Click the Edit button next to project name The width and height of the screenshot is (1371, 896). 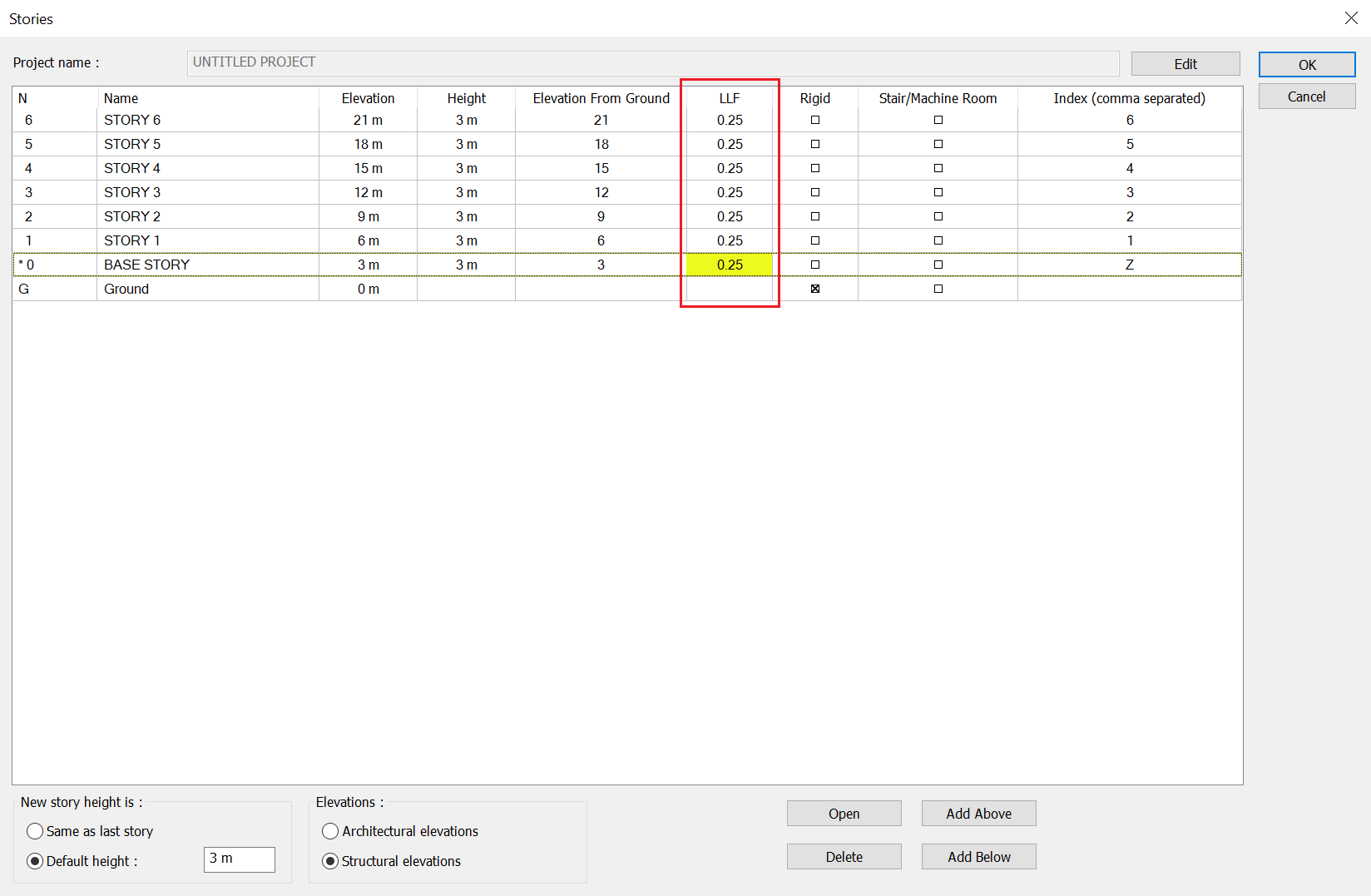[1185, 63]
